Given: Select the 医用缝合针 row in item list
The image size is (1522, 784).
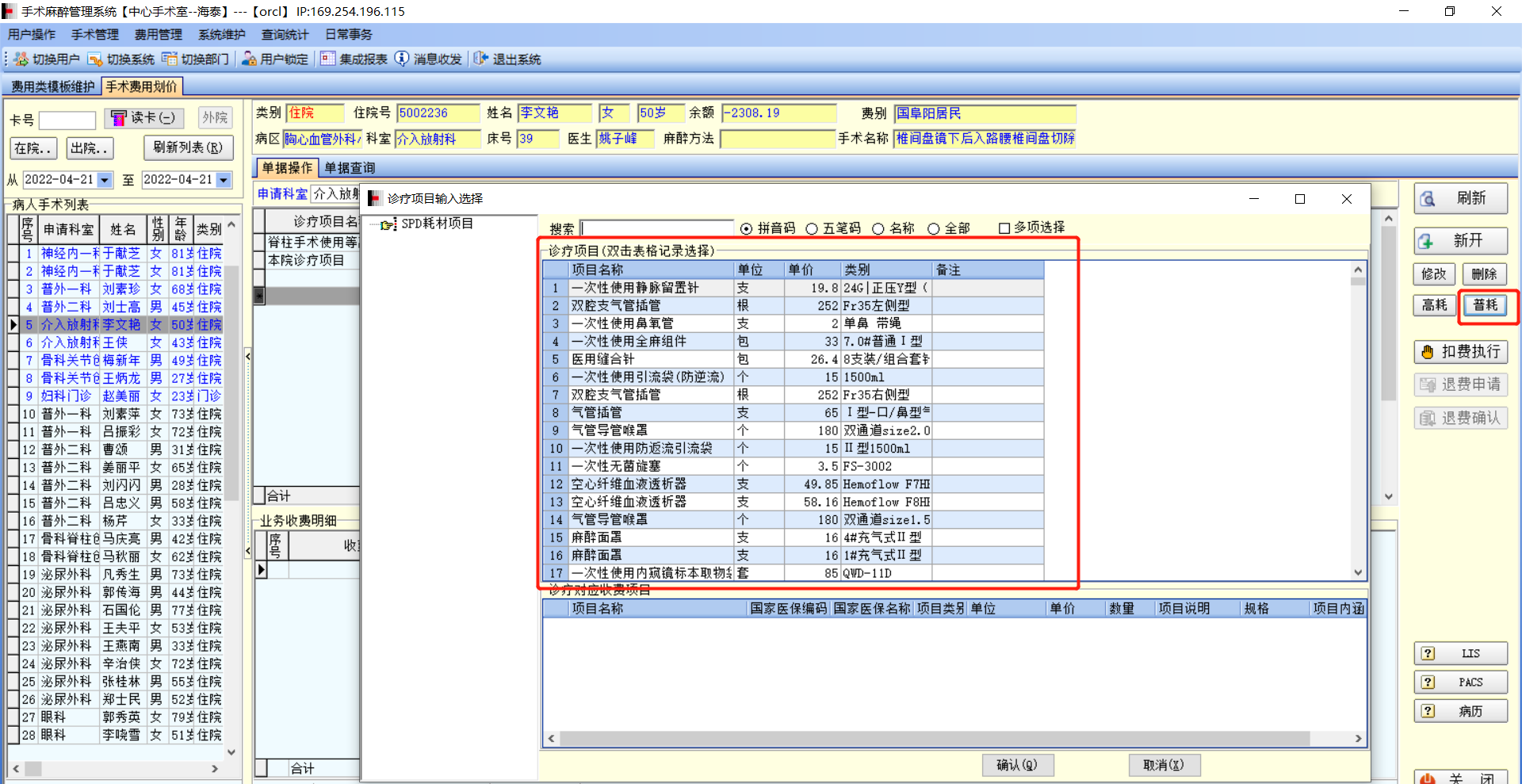Looking at the screenshot, I should tap(793, 359).
